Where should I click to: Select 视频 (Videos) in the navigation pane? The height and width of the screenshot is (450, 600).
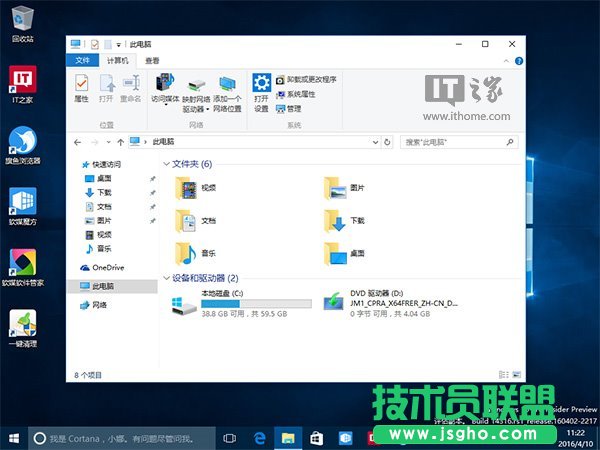pos(98,235)
